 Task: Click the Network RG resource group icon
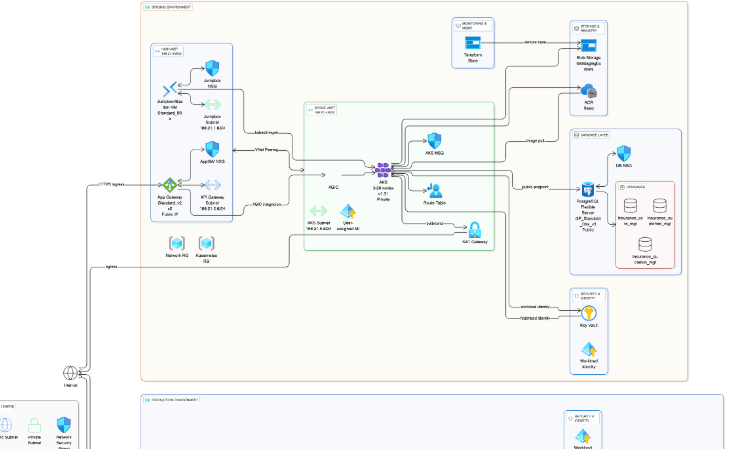click(176, 243)
